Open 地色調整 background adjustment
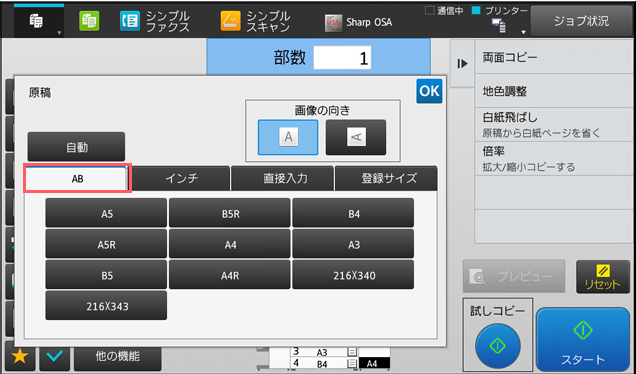This screenshot has width=636, height=374. 554,91
